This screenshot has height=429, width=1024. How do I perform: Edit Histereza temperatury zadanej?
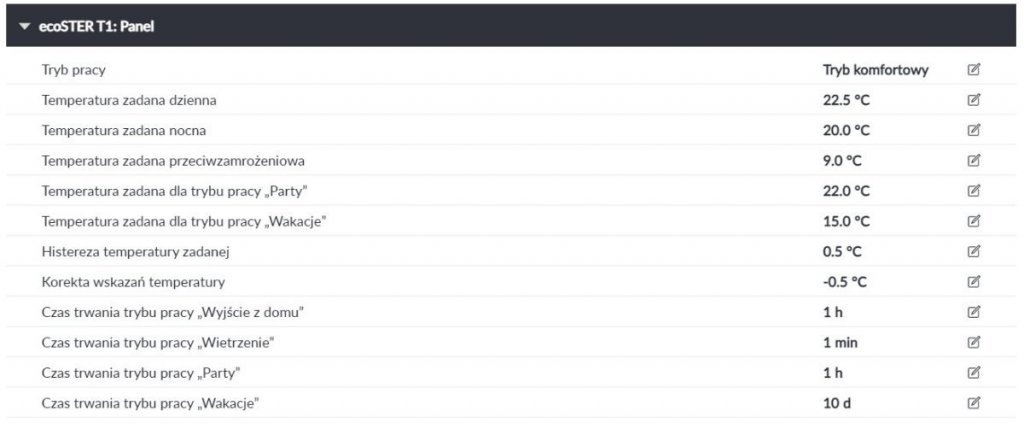click(x=973, y=251)
